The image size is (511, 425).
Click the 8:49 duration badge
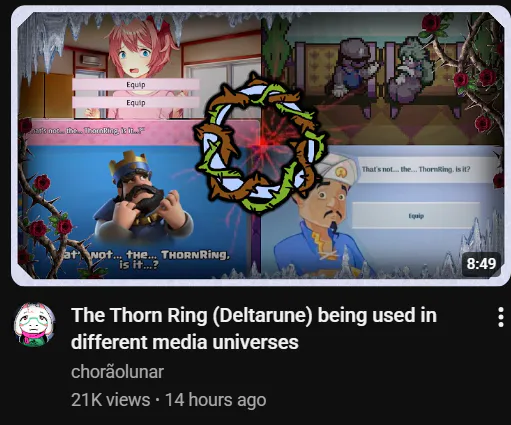(x=481, y=264)
